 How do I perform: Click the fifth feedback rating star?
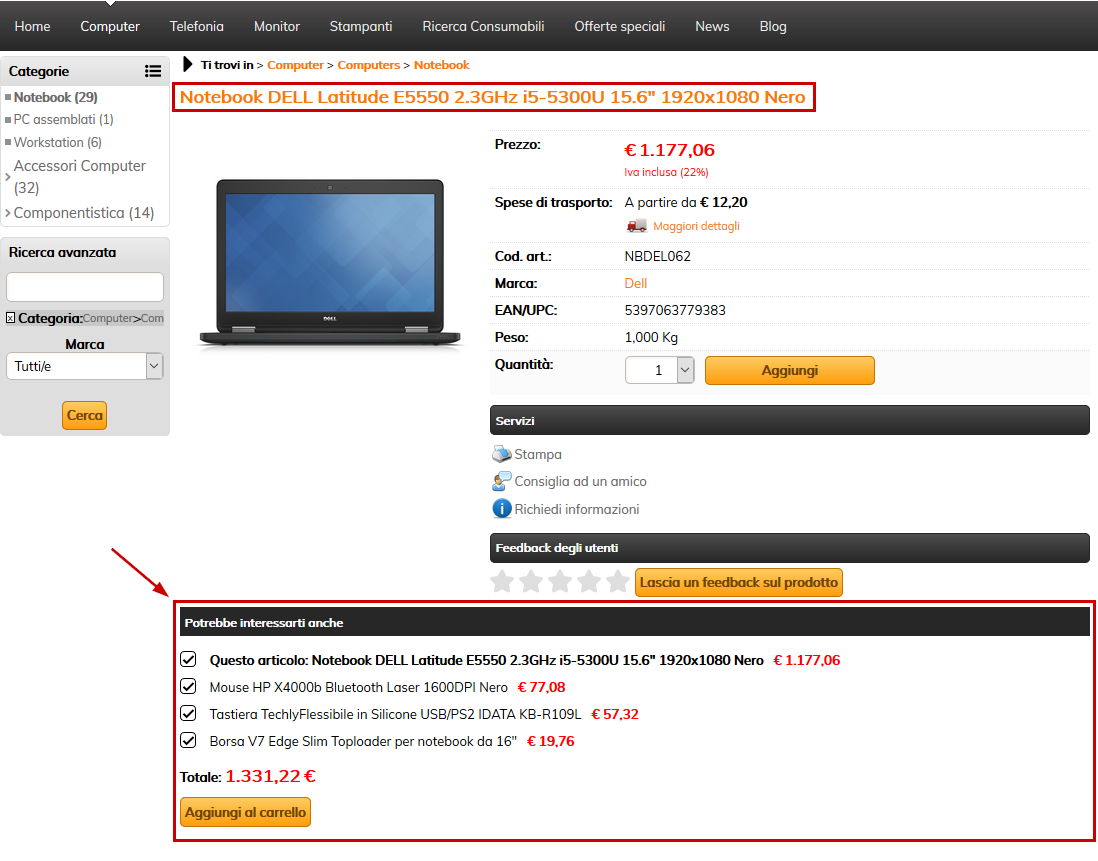pyautogui.click(x=618, y=582)
